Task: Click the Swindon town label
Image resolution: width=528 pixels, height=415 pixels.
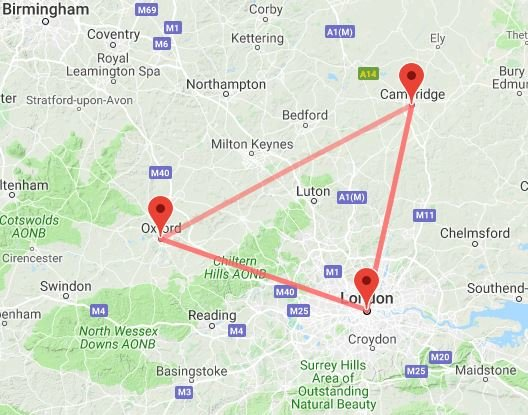Action: (x=66, y=286)
